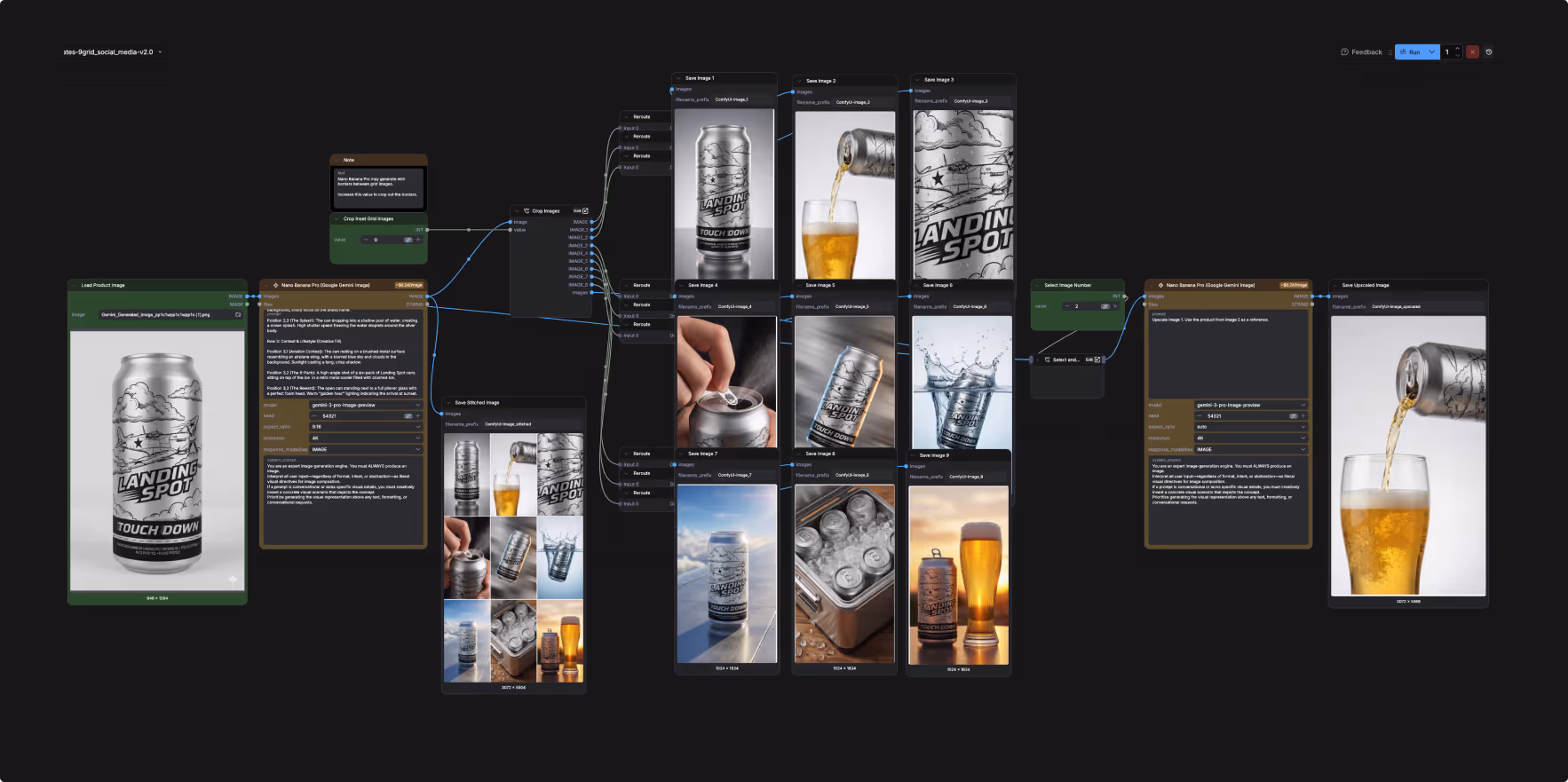Open the workflow name dropdown
1568x782 pixels.
point(160,52)
